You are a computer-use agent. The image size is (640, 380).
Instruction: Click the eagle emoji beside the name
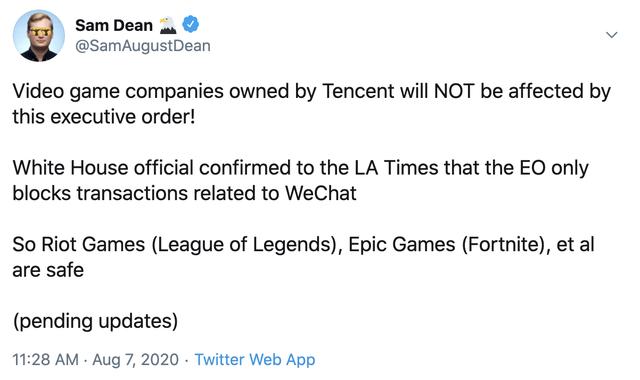(167, 25)
